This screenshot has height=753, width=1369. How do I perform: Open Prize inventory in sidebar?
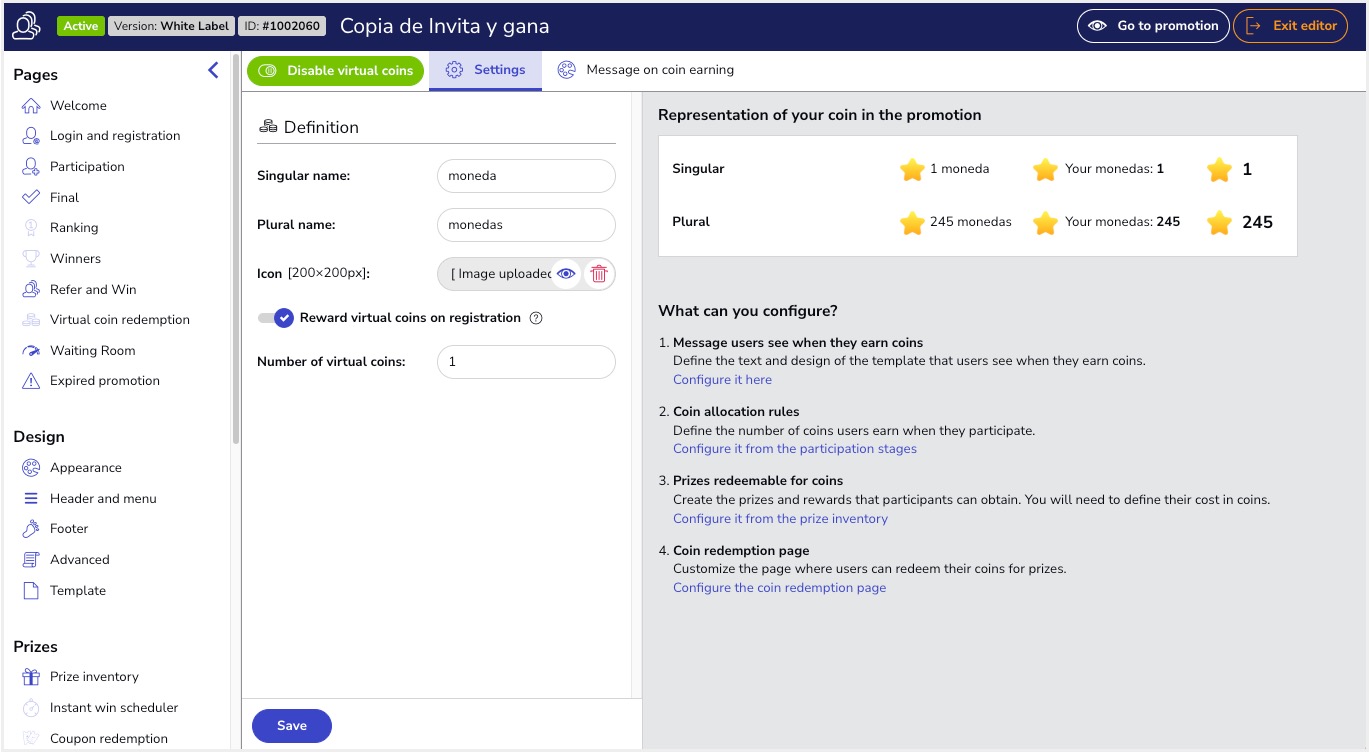94,677
